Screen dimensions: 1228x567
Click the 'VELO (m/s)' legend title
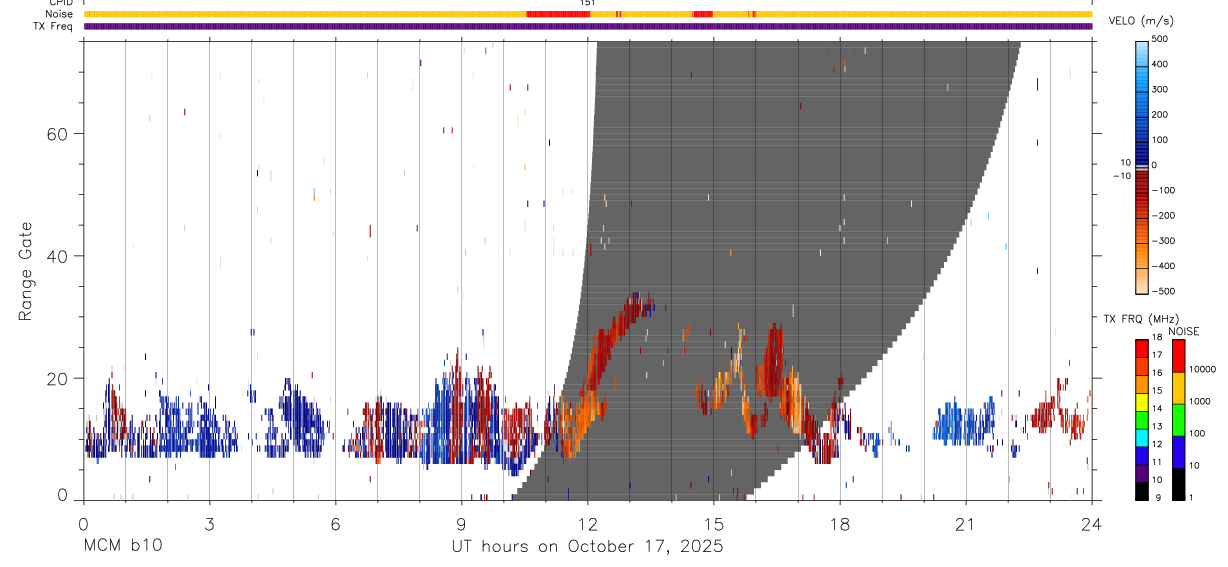1140,21
